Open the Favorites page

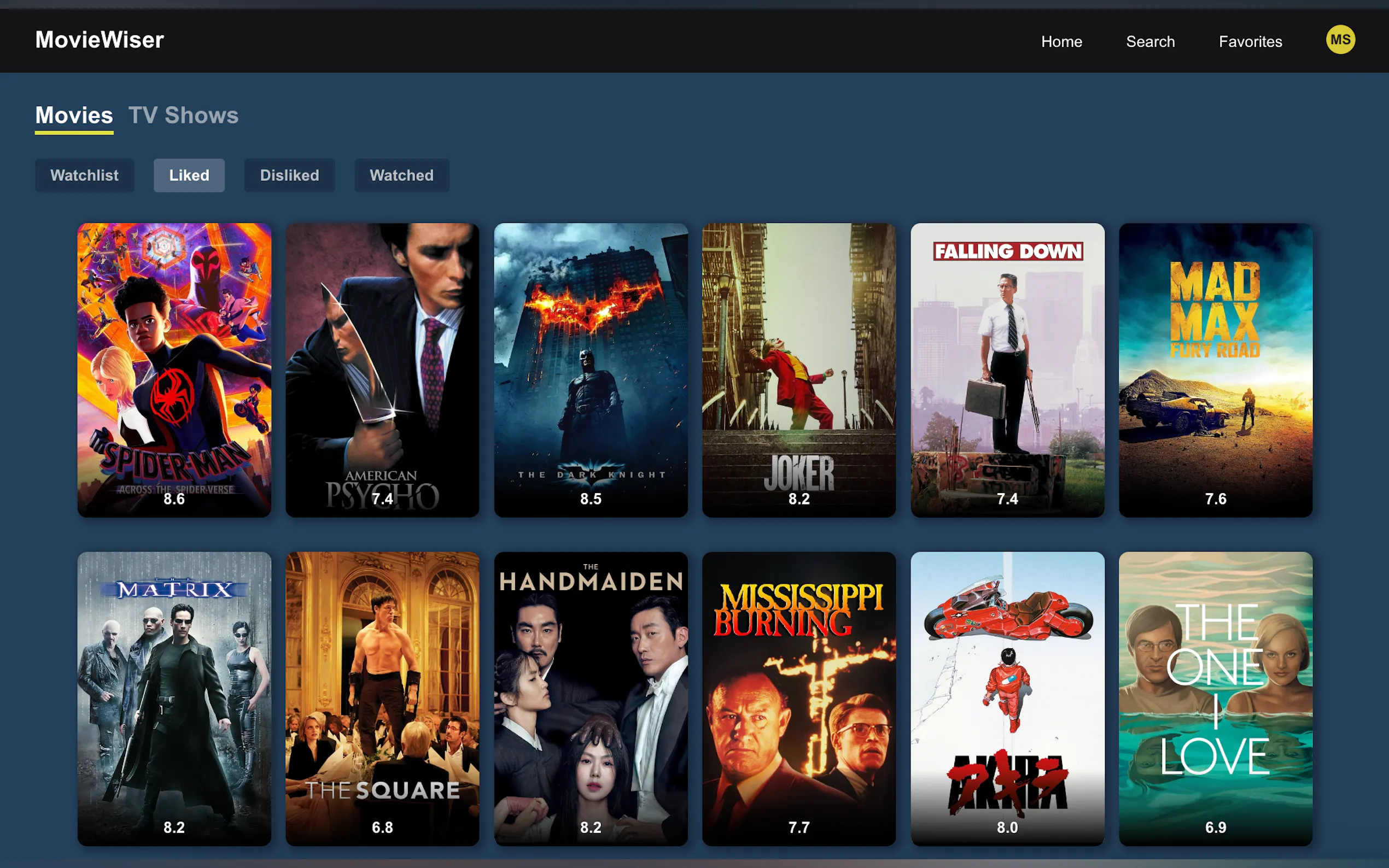click(x=1250, y=42)
